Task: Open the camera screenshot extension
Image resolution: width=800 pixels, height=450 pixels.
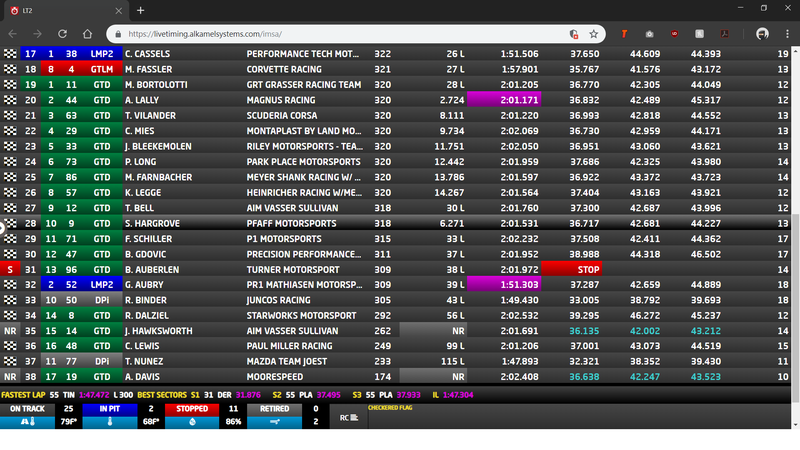Action: pos(649,34)
